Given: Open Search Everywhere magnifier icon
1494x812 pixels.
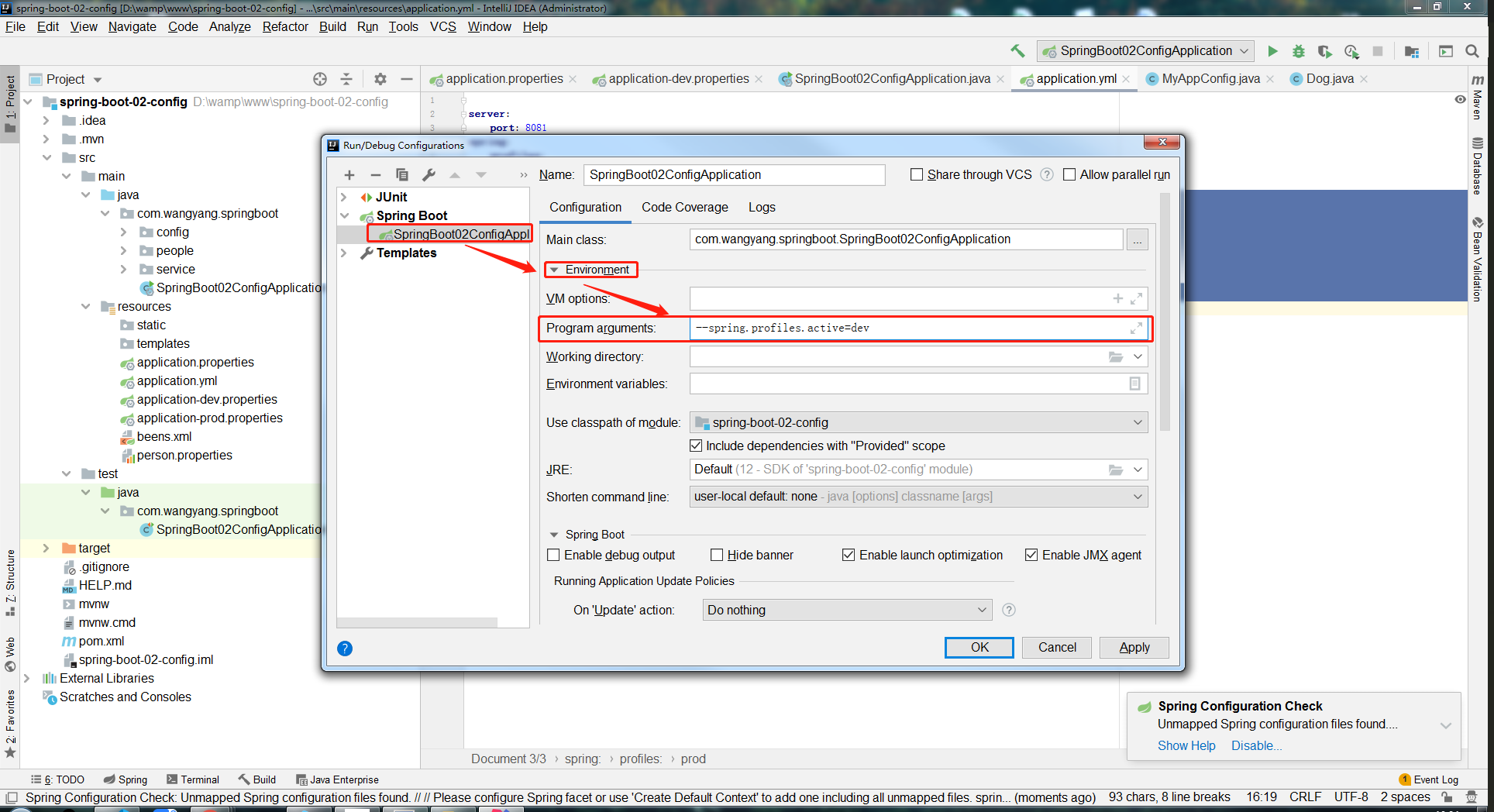Looking at the screenshot, I should tap(1472, 51).
